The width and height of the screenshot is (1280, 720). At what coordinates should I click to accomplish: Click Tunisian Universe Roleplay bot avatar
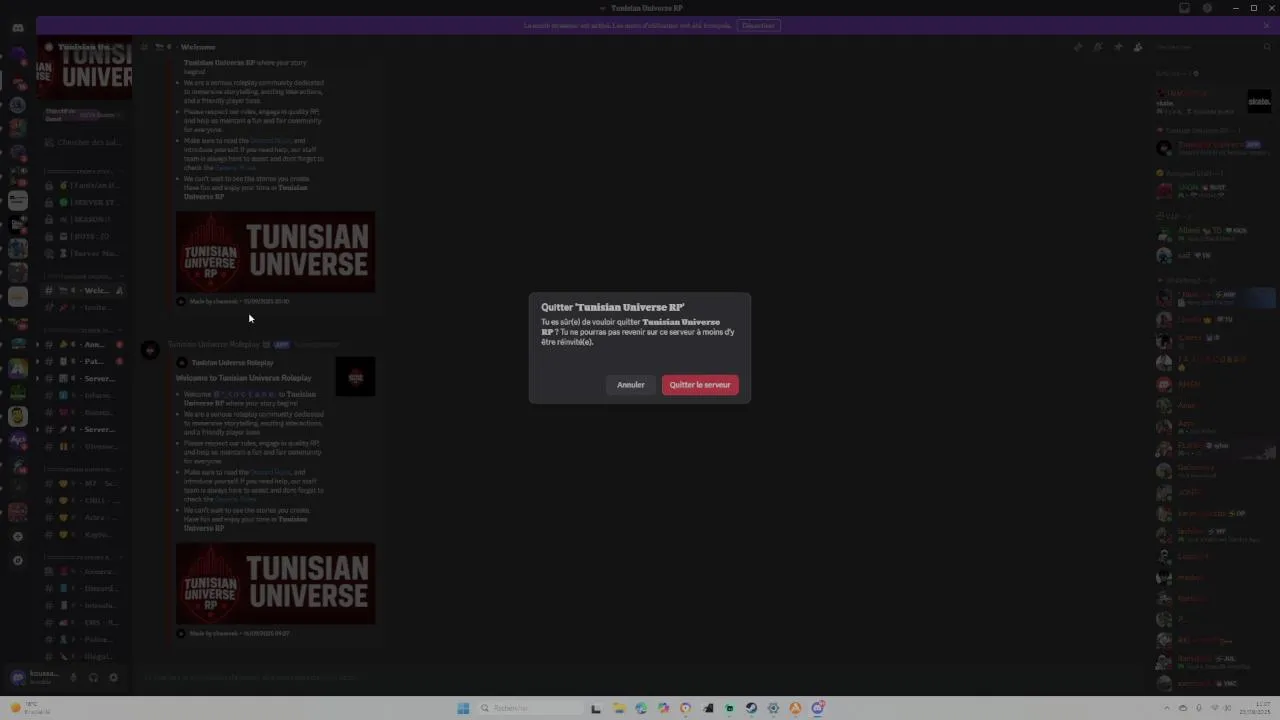(x=150, y=350)
